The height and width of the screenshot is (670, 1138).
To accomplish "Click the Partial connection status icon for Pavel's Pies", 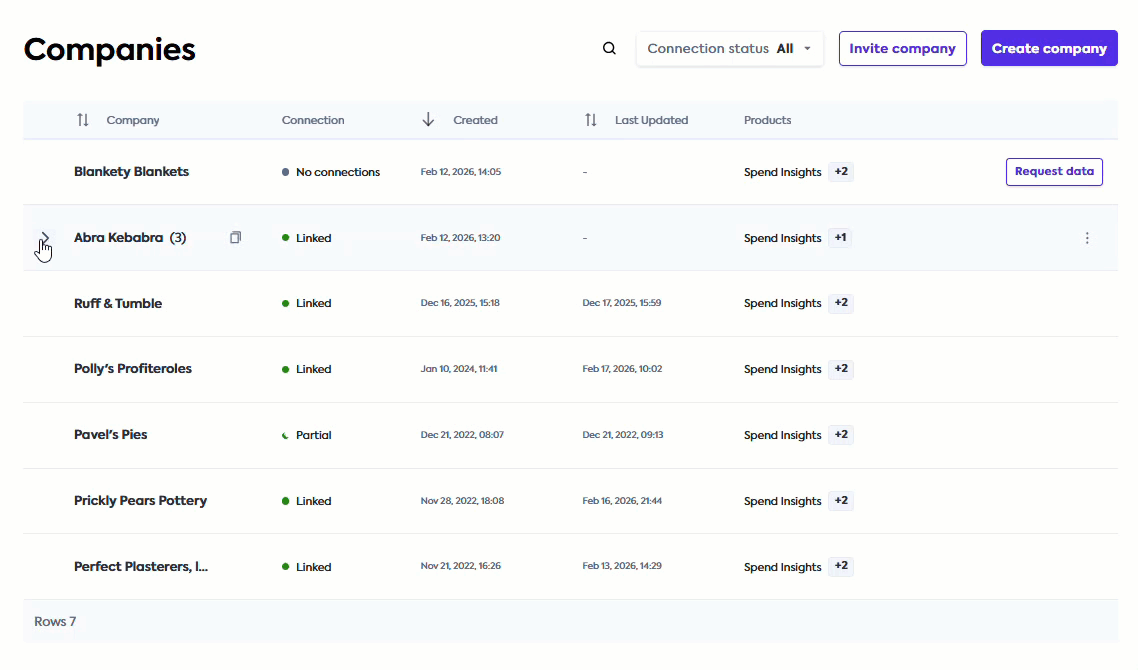I will [x=287, y=434].
